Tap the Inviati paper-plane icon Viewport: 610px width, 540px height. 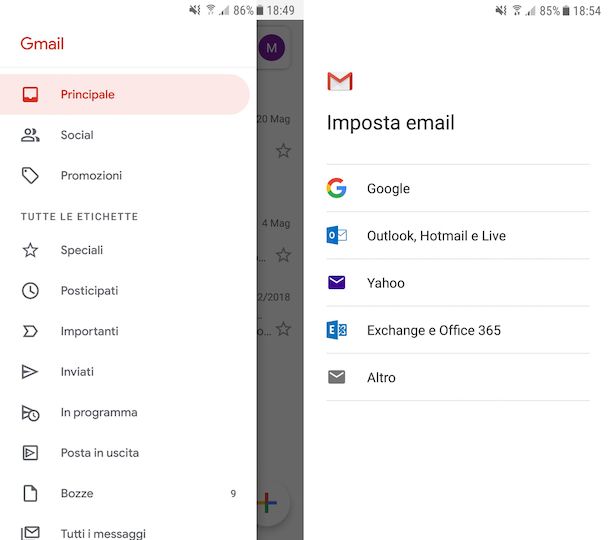(x=30, y=372)
